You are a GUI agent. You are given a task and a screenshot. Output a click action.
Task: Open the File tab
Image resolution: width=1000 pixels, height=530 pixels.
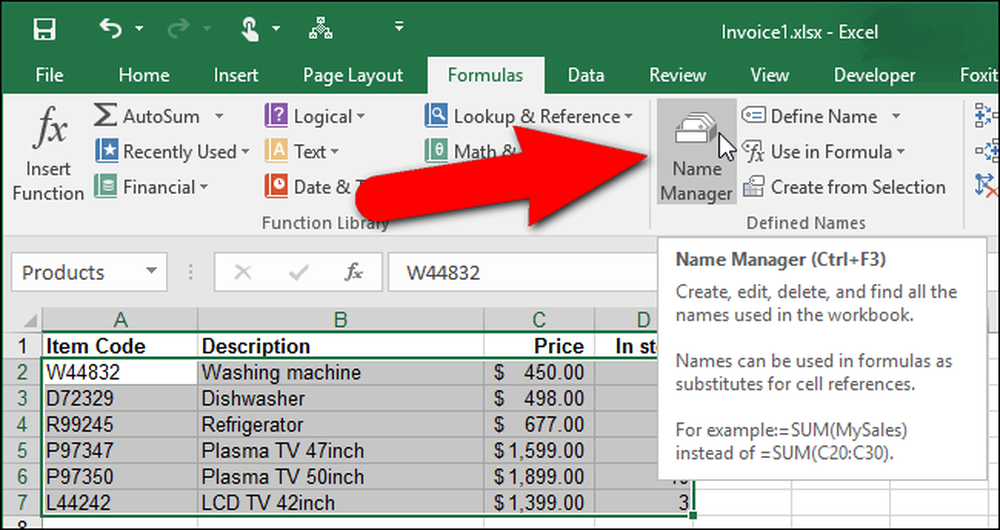(49, 75)
